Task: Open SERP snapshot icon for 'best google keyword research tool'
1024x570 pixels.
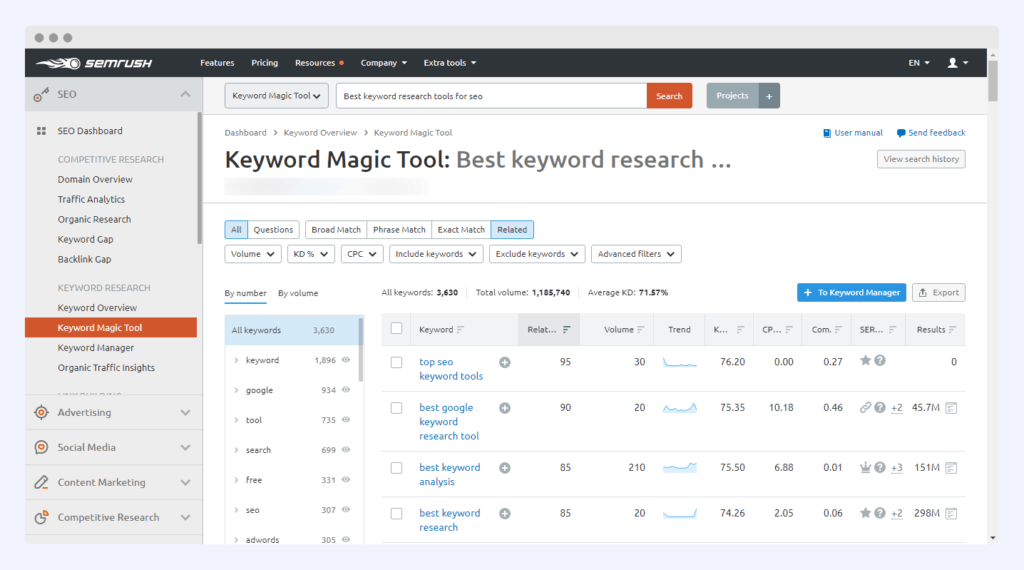Action: (x=952, y=408)
